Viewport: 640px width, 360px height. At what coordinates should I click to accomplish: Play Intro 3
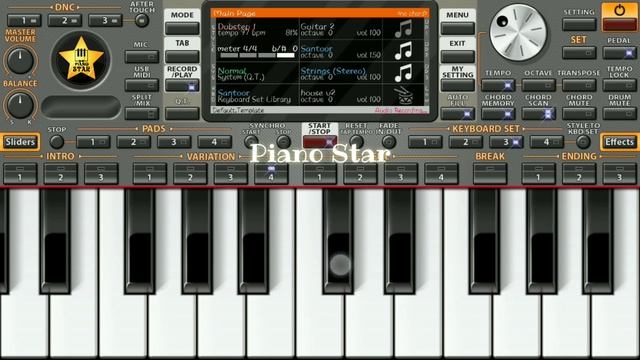(x=101, y=174)
